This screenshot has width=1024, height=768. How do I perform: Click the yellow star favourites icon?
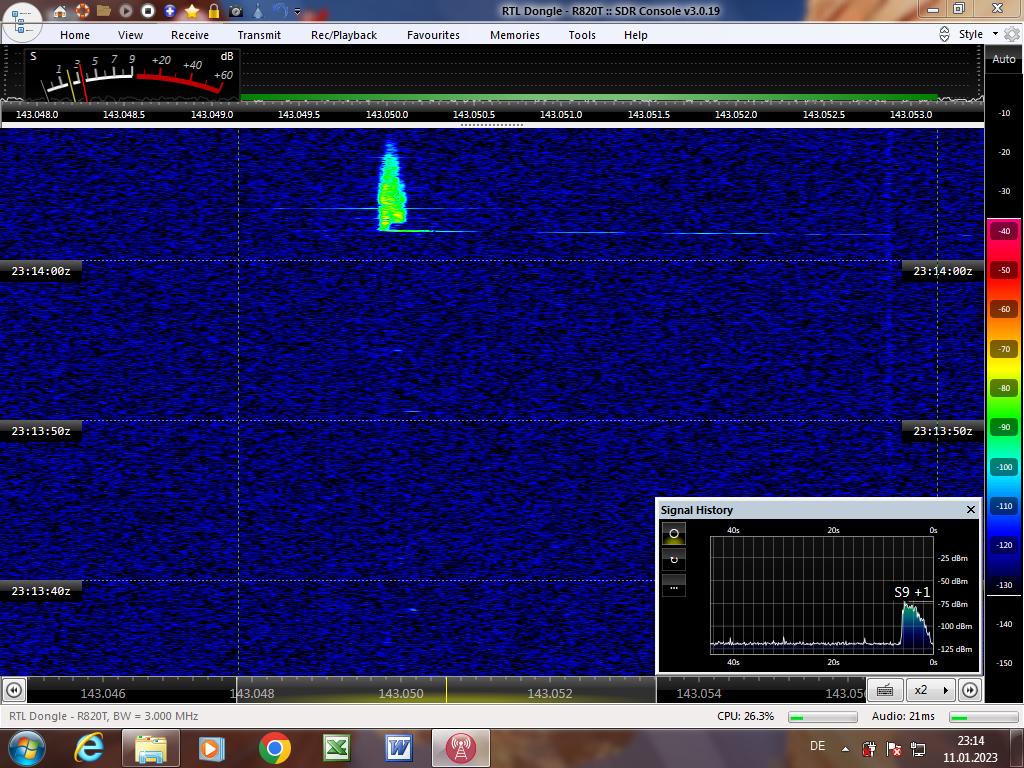(192, 11)
